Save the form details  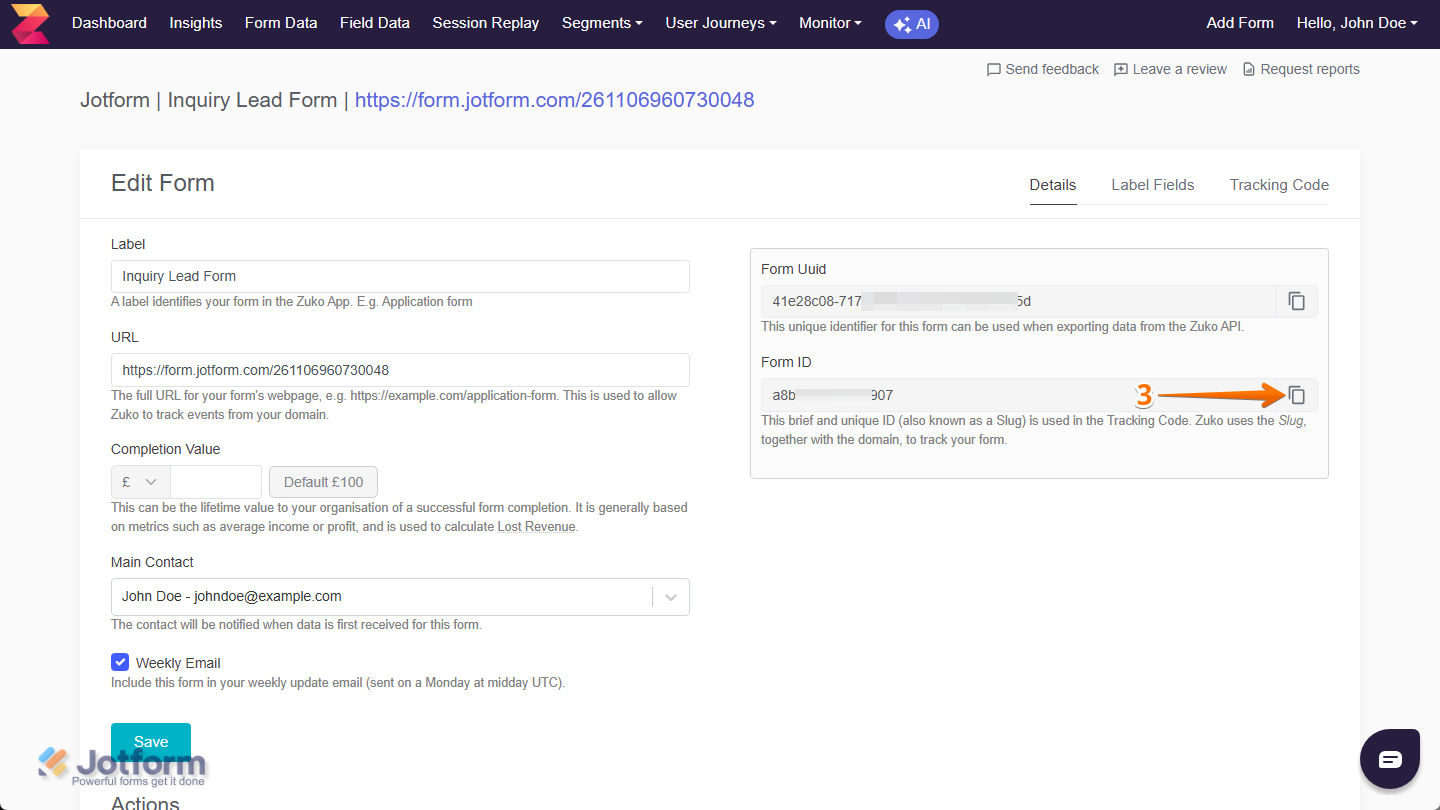150,741
